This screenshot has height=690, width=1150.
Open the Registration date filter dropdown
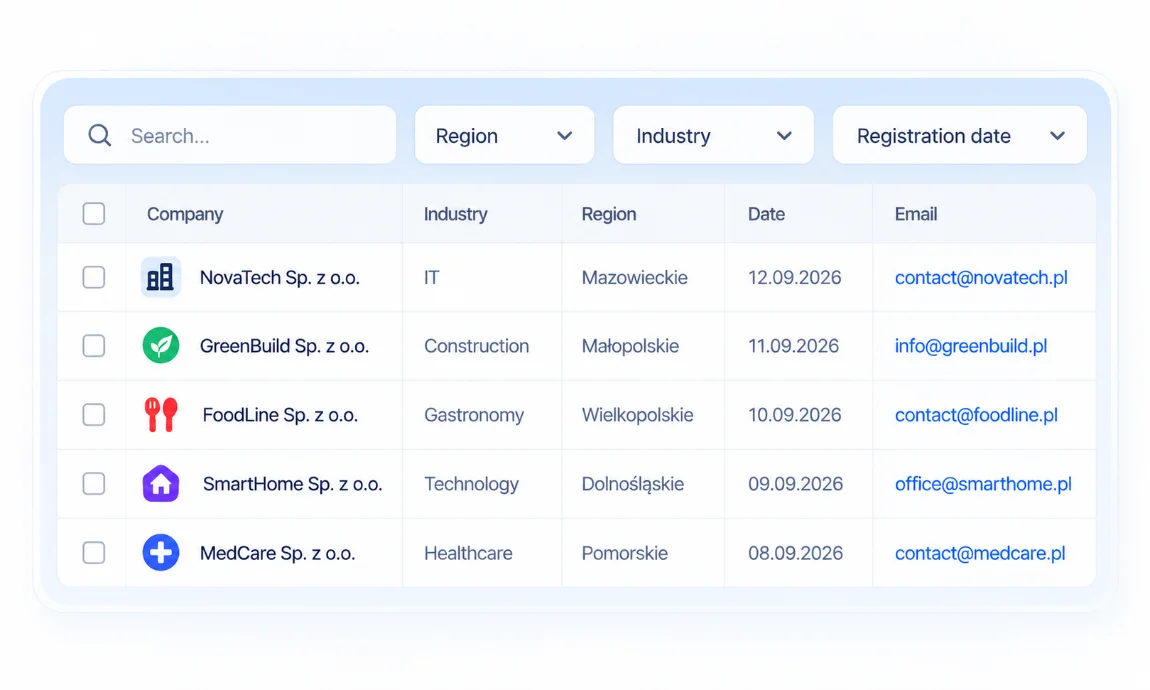point(959,135)
